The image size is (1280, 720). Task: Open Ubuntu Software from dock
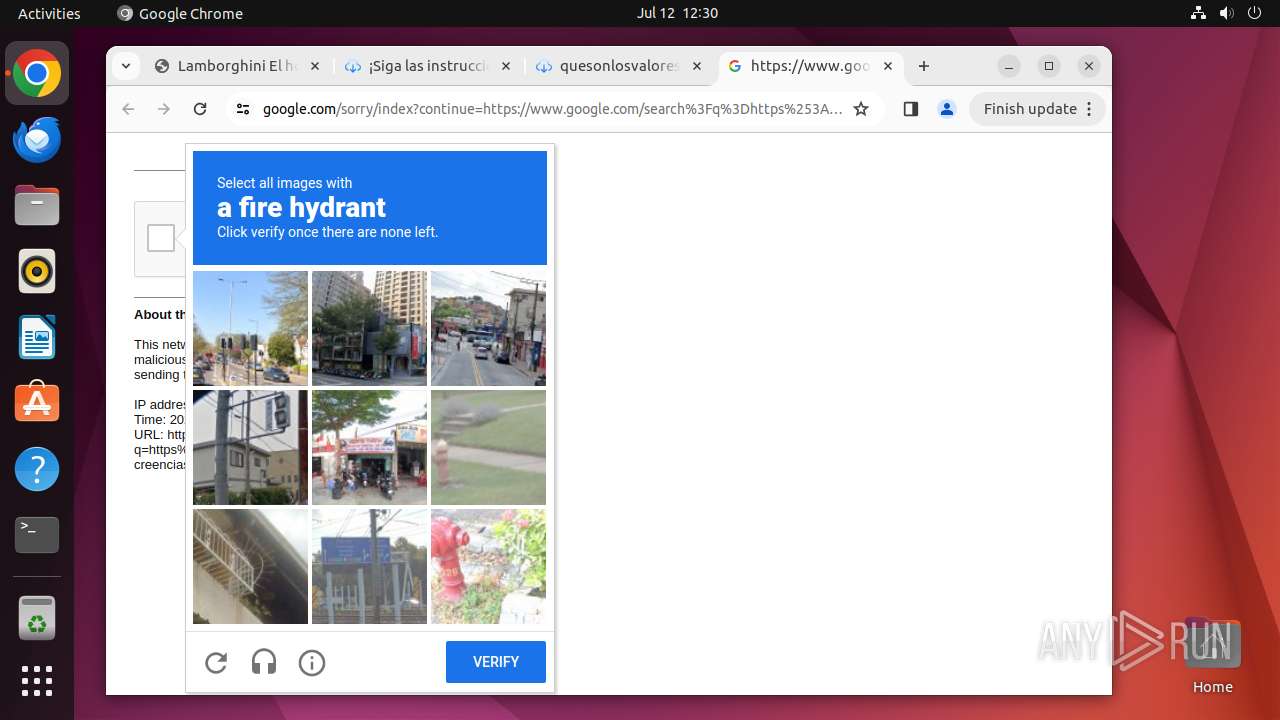37,404
